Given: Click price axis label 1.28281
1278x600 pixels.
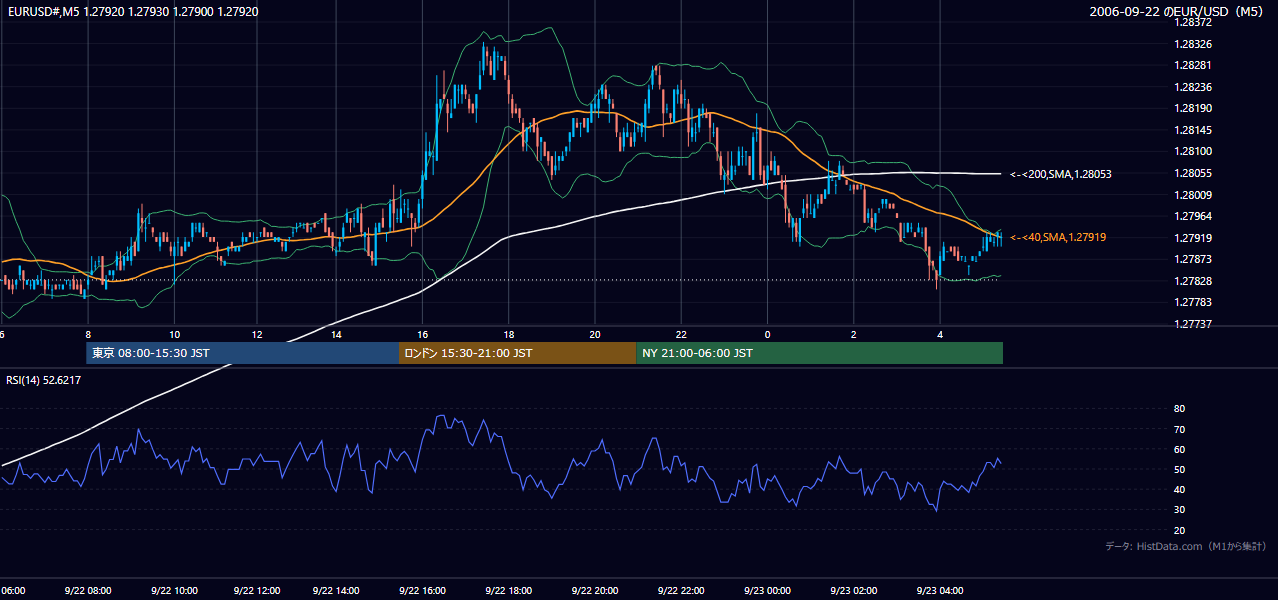Looking at the screenshot, I should click(x=1195, y=66).
